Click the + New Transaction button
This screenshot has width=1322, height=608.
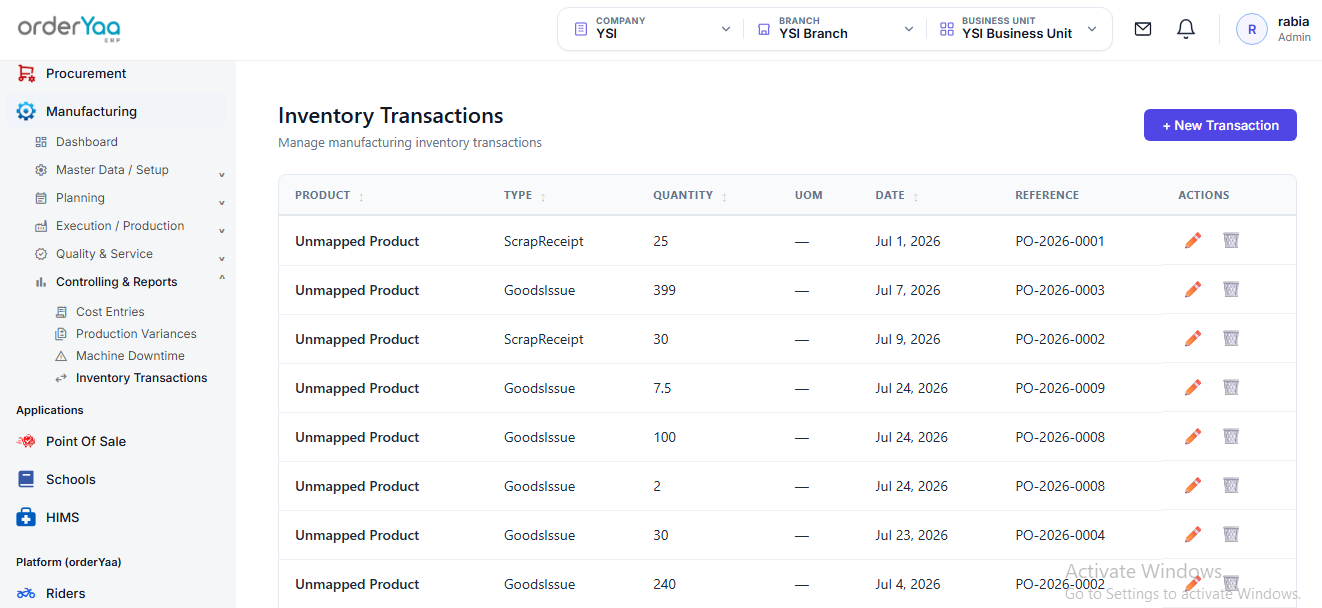1220,125
